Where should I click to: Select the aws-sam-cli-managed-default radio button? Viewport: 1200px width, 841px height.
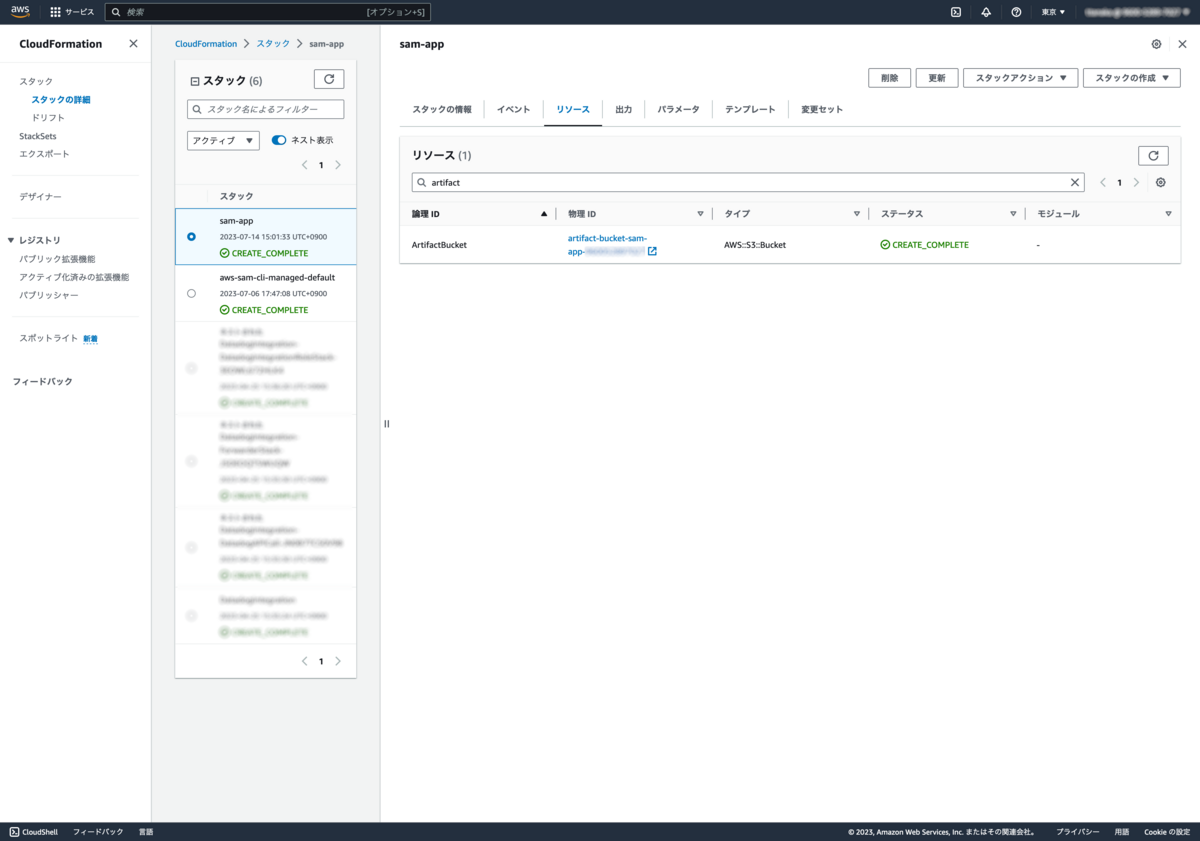point(191,294)
